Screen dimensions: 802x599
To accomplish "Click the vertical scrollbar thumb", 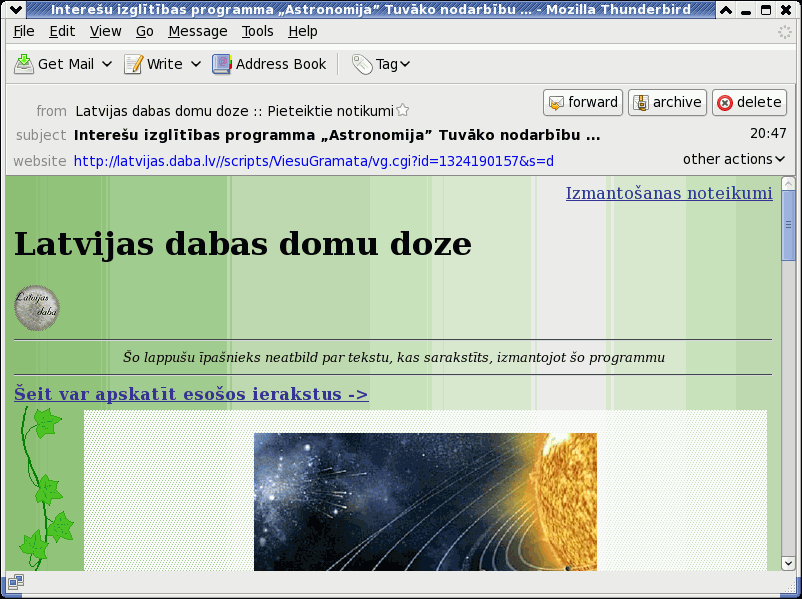I will pyautogui.click(x=788, y=226).
